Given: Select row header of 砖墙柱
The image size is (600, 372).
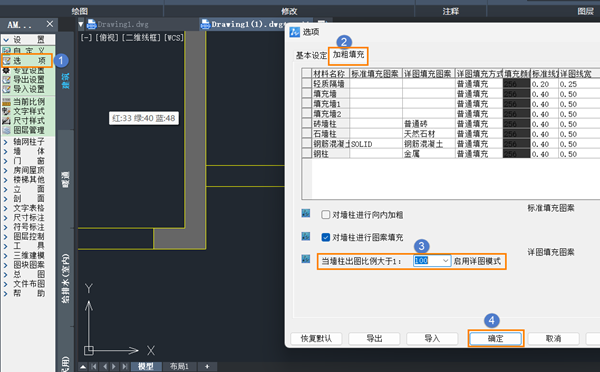Looking at the screenshot, I should [x=307, y=124].
